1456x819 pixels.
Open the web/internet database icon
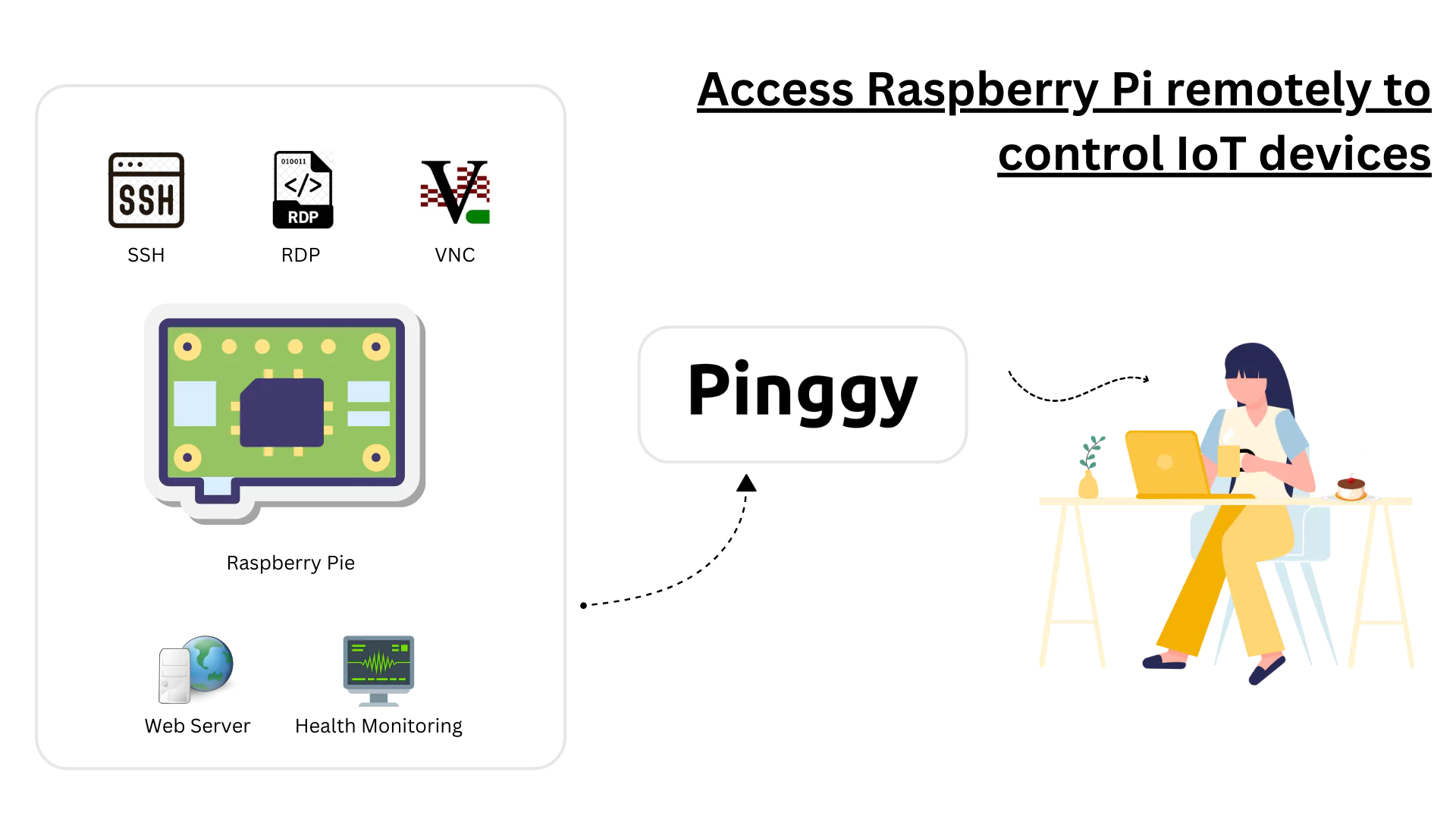198,670
